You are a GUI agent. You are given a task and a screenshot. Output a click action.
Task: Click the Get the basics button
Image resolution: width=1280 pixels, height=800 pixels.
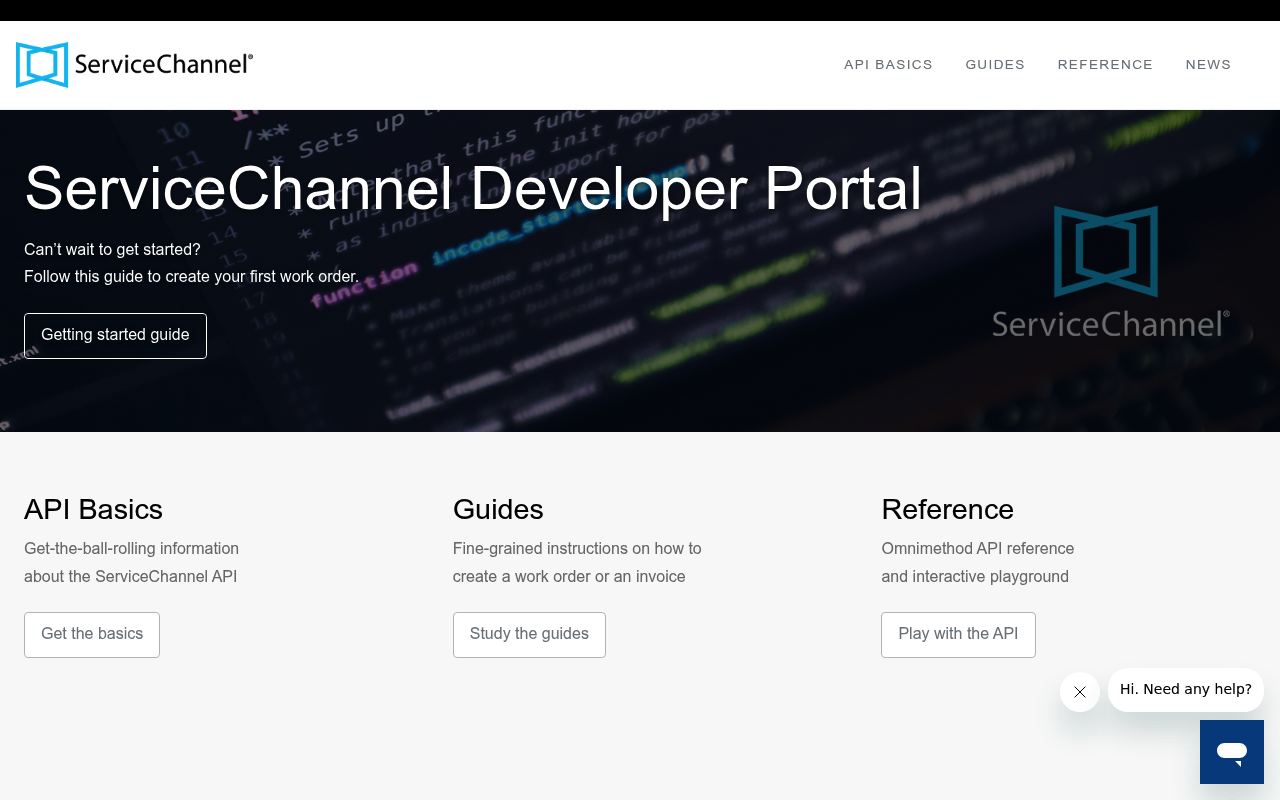[92, 635]
